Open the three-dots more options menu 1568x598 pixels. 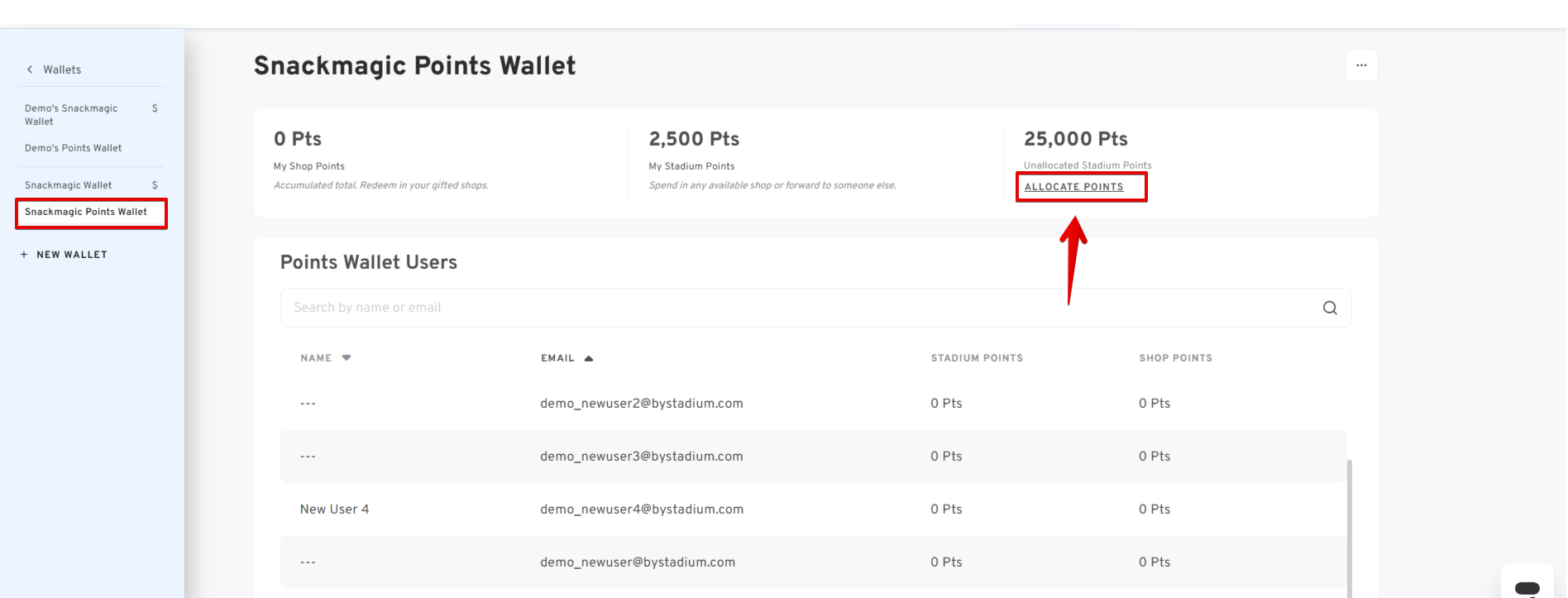coord(1361,65)
